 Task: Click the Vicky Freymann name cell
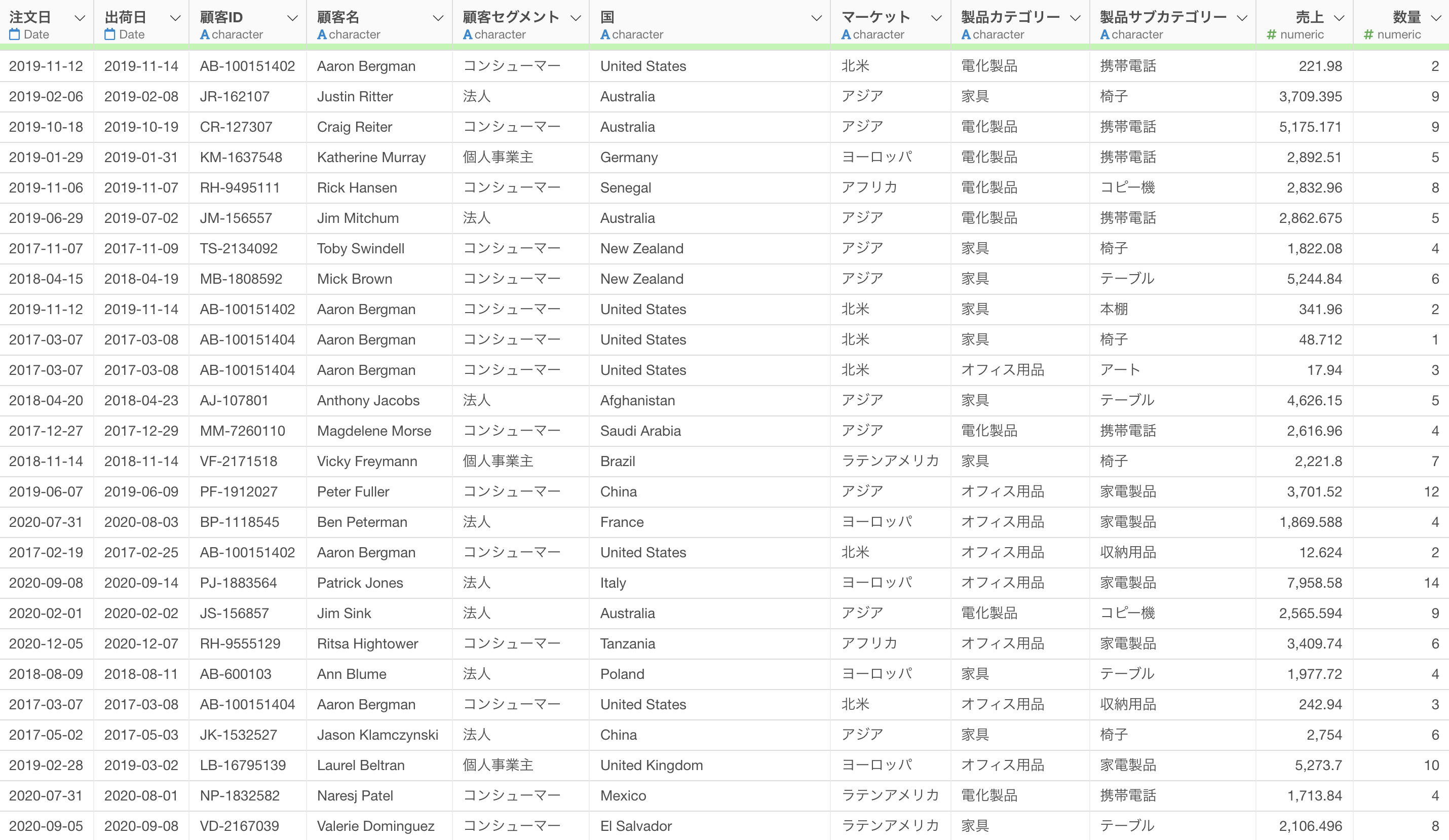pyautogui.click(x=367, y=462)
